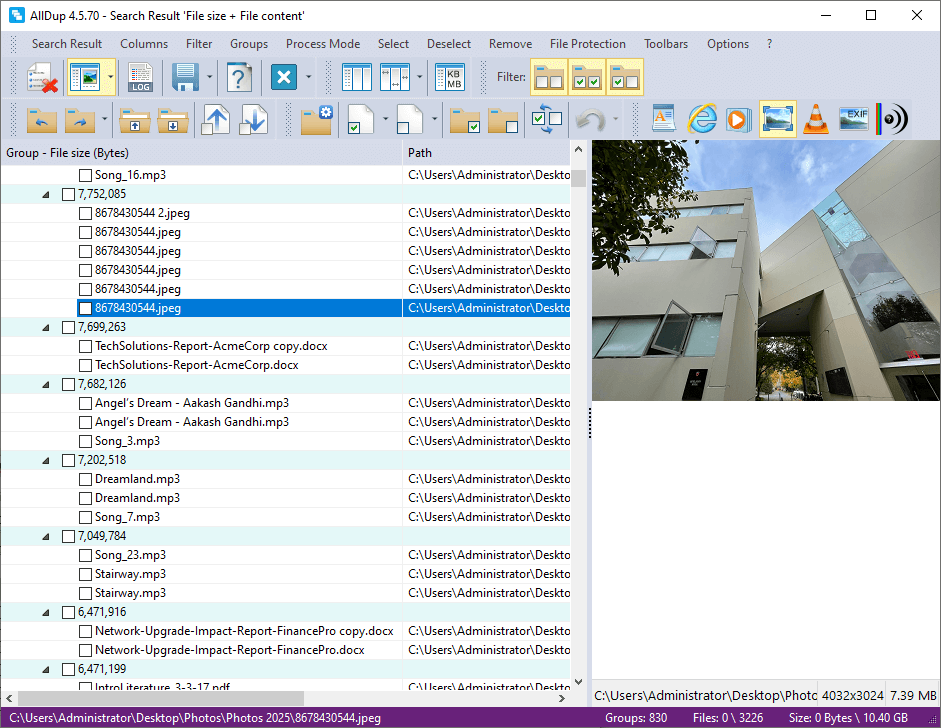Select the 7,699,263 group checkbox

click(68, 327)
